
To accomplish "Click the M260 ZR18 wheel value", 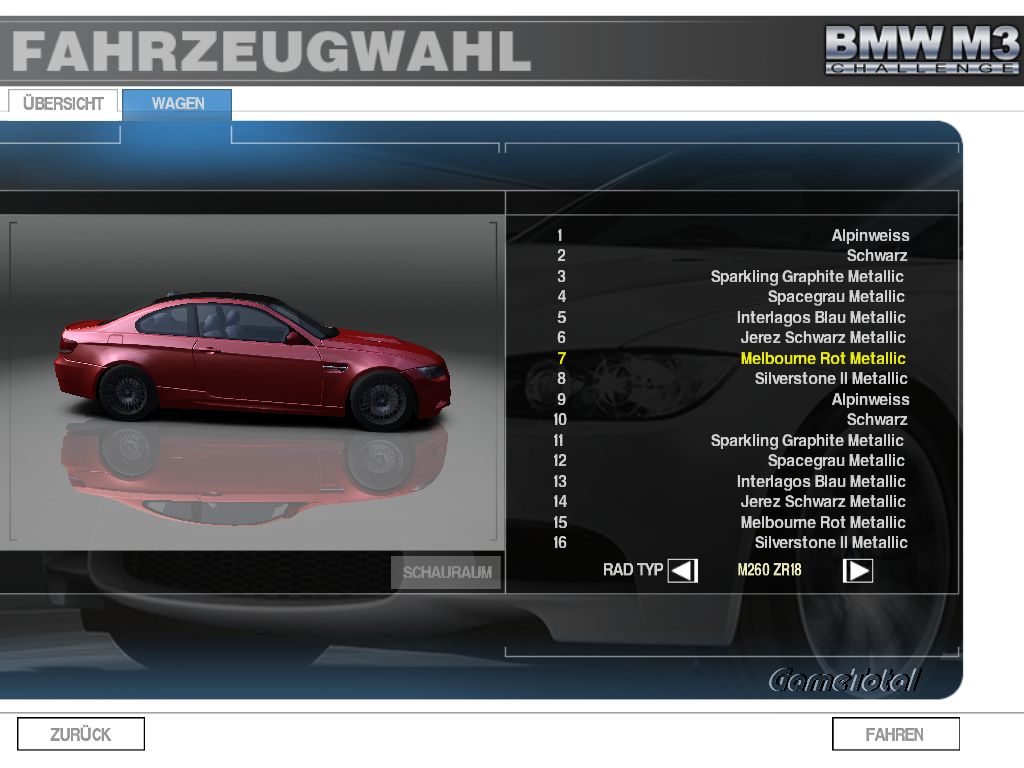I will click(769, 570).
